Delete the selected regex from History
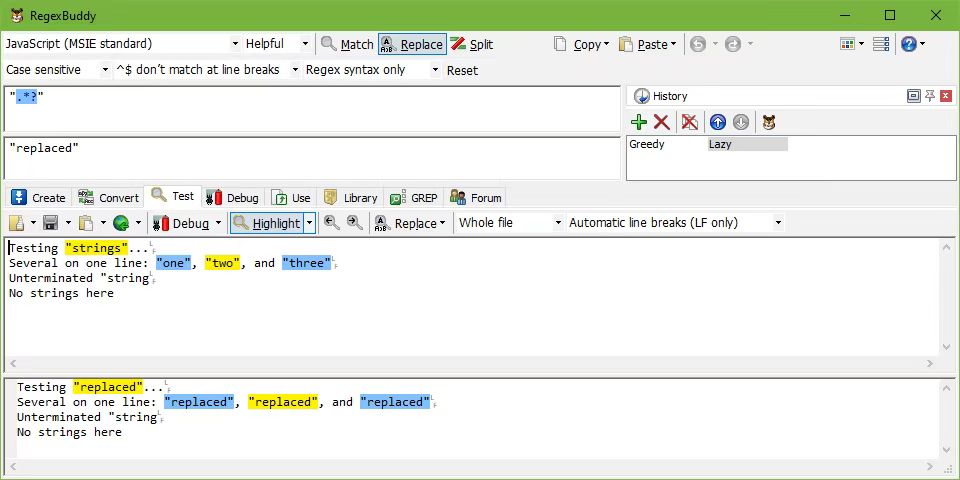Screen dimensions: 960x480 [x=662, y=122]
